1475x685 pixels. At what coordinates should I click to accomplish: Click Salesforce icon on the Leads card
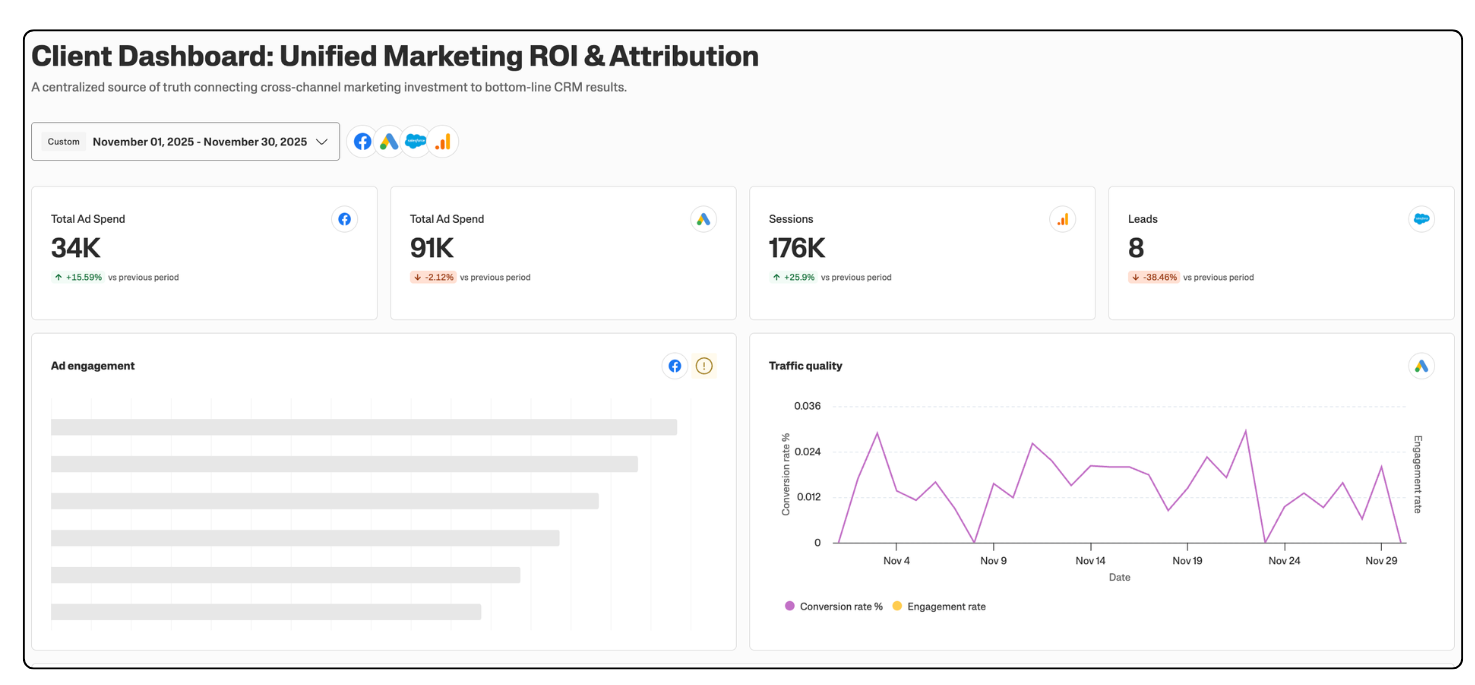[x=1421, y=219]
